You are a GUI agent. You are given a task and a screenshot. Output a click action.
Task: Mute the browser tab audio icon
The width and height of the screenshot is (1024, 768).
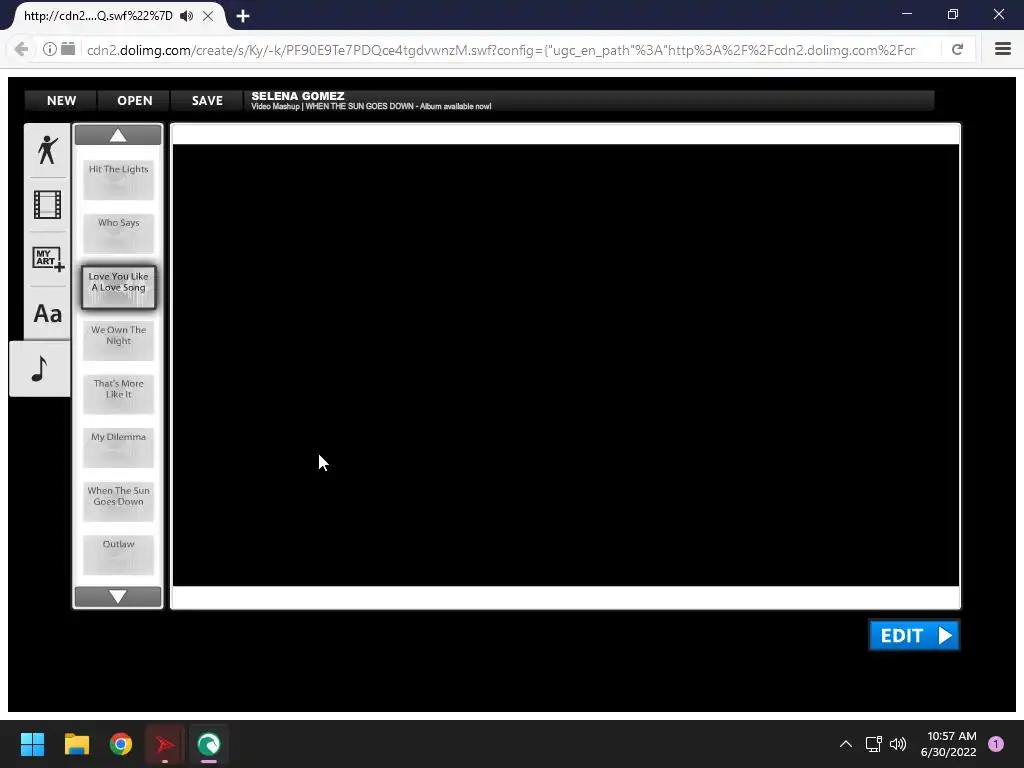point(187,16)
